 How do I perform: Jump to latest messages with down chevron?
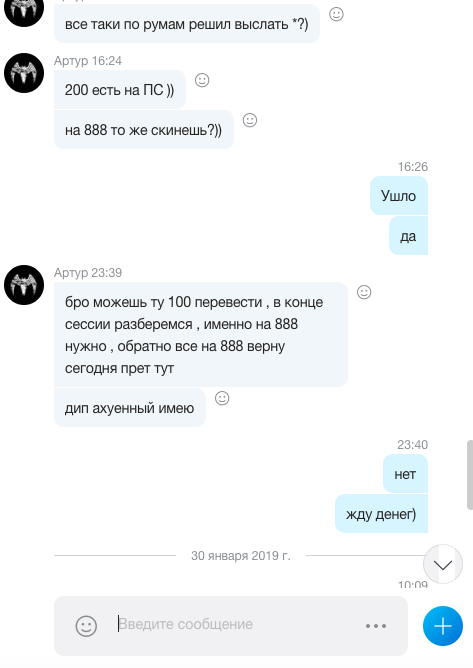pos(443,564)
